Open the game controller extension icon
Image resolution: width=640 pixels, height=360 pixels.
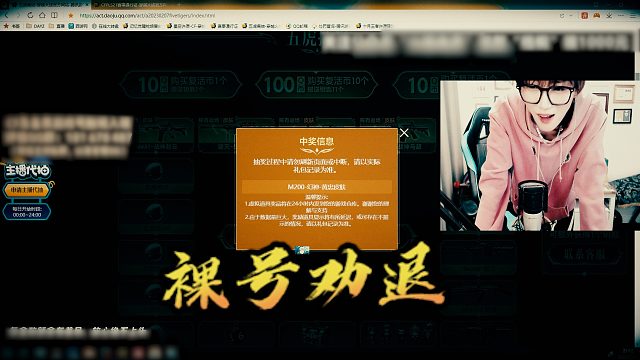coord(597,16)
